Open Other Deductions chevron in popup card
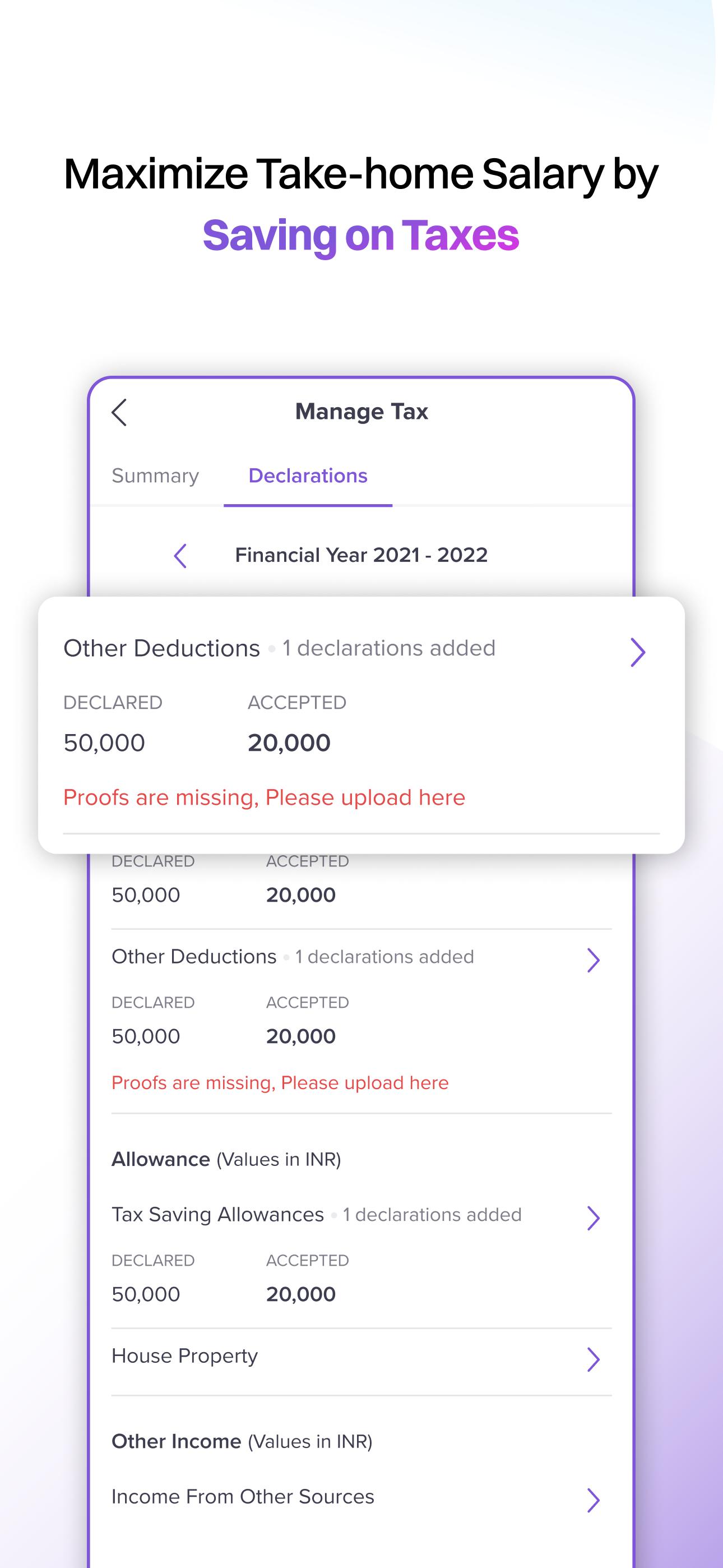Viewport: 723px width, 1568px height. tap(637, 653)
